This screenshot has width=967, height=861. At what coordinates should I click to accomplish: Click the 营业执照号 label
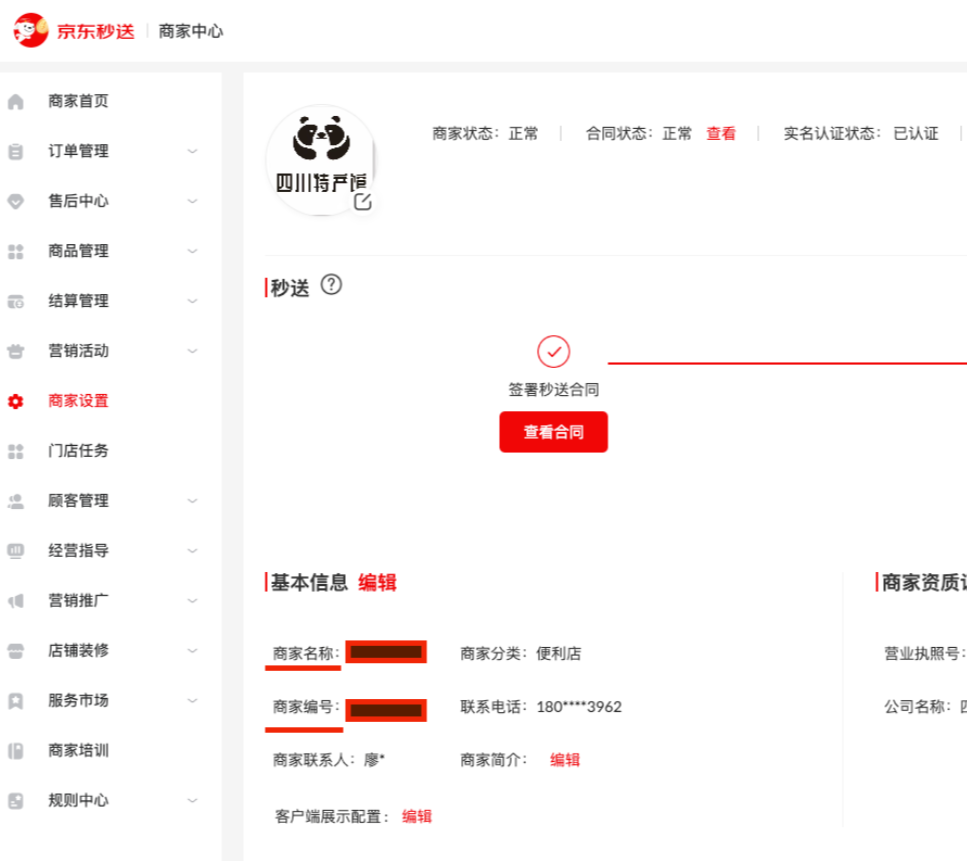click(x=924, y=654)
